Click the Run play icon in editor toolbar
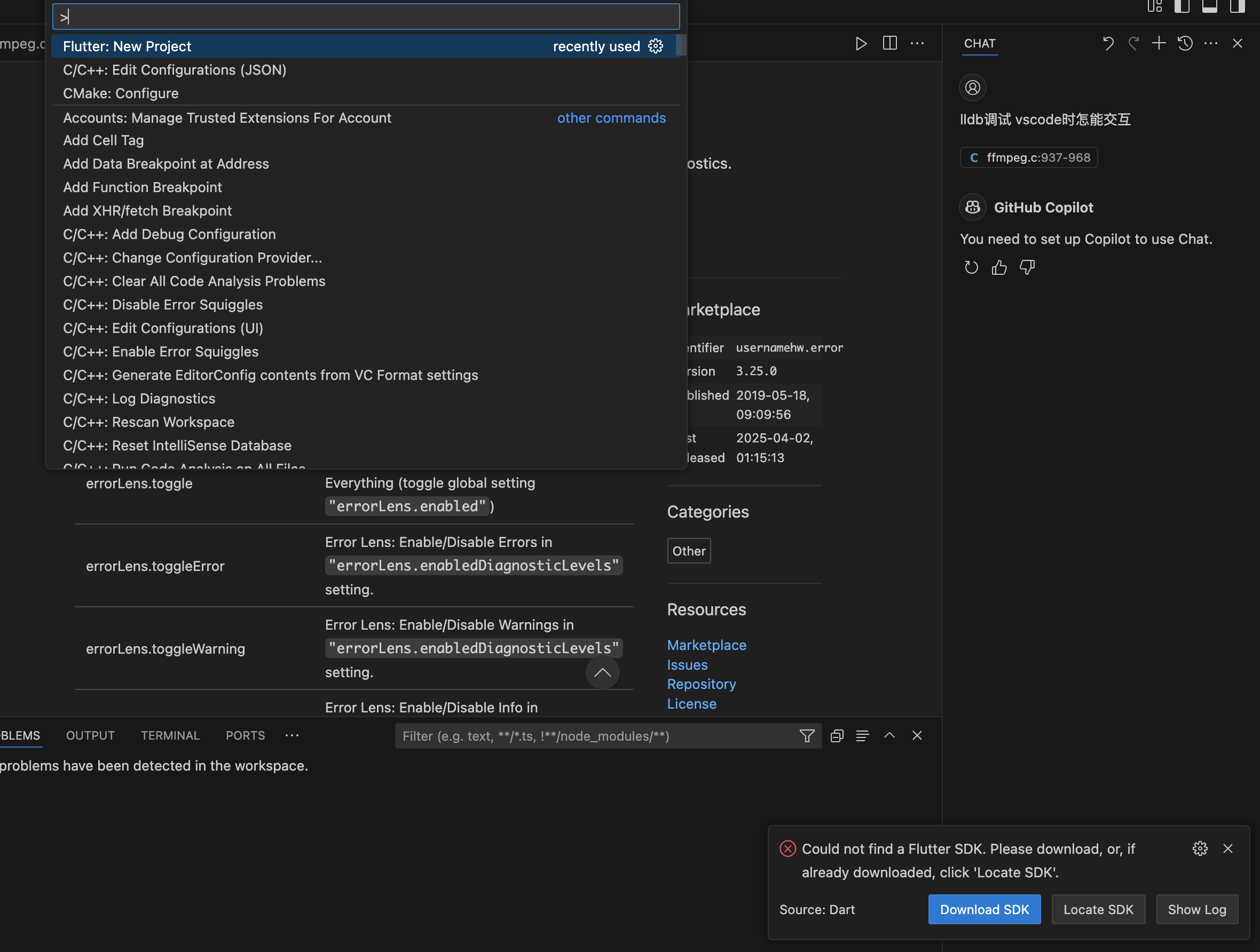Image resolution: width=1260 pixels, height=952 pixels. (861, 44)
